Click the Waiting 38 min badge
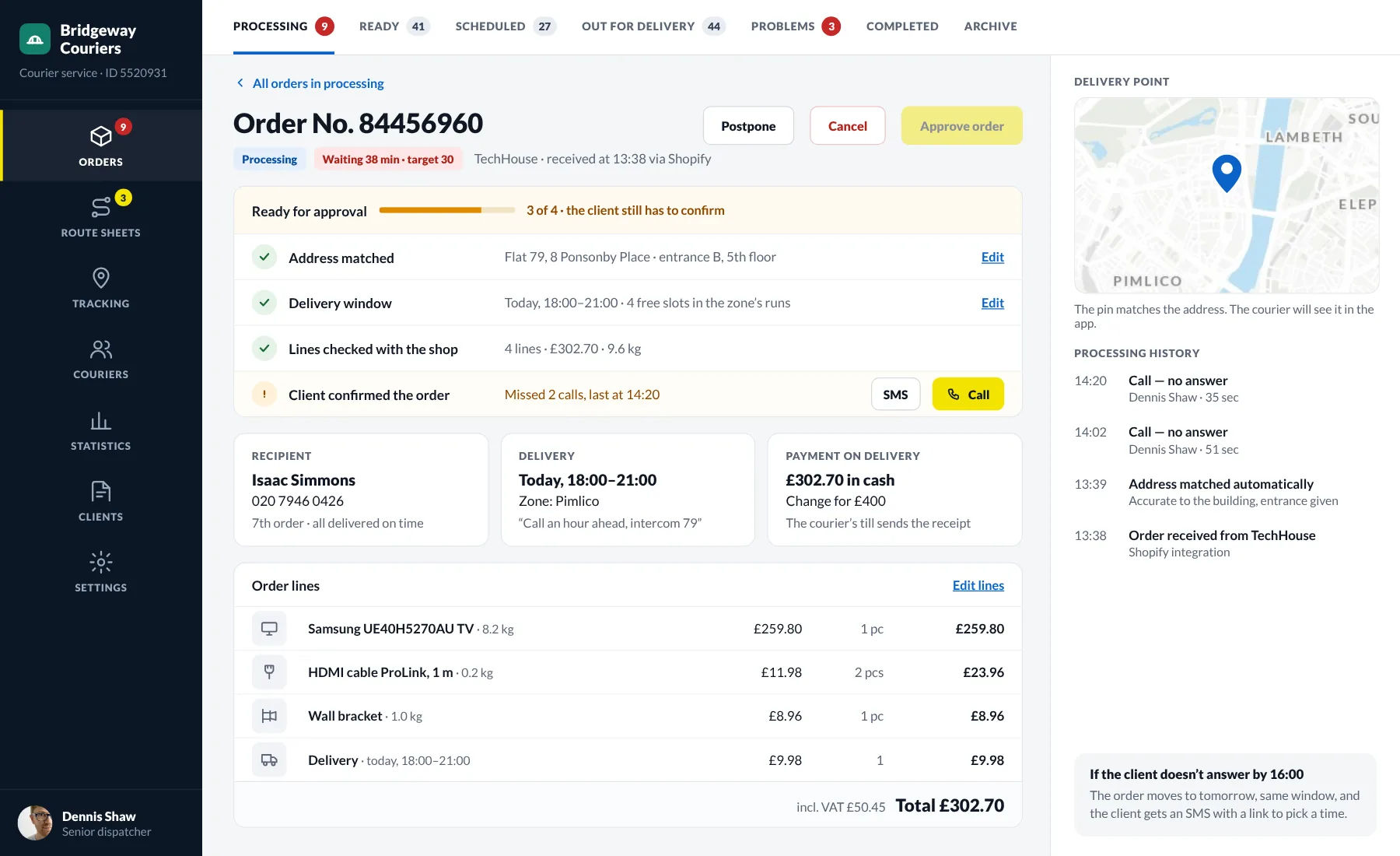Image resolution: width=1400 pixels, height=856 pixels. tap(388, 160)
